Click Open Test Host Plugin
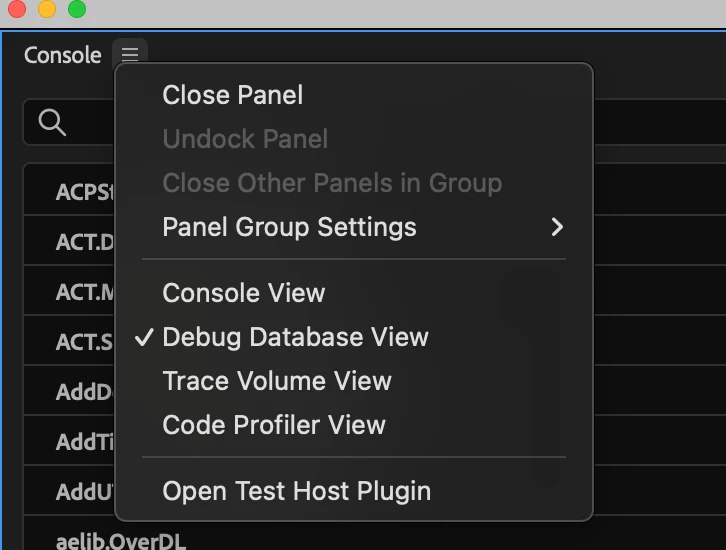 pos(296,492)
